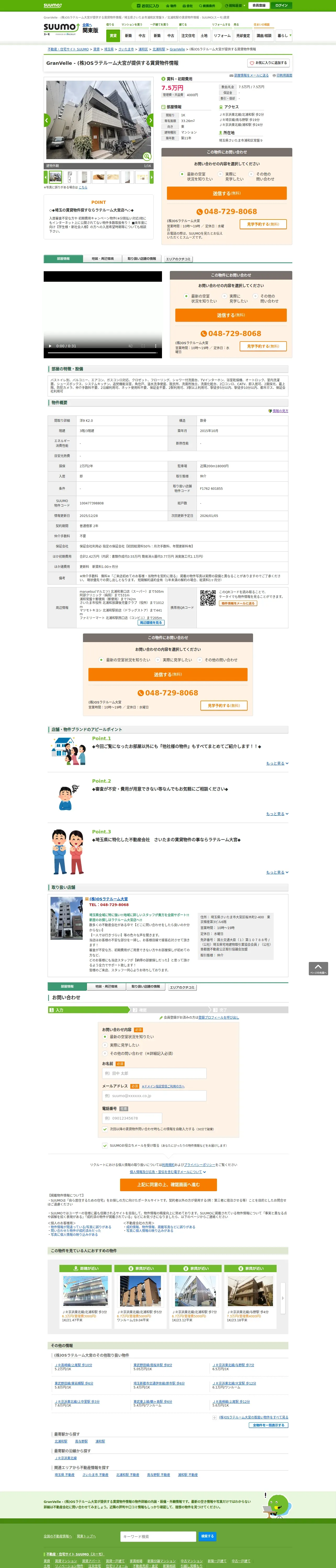The width and height of the screenshot is (336, 1568).
Task: Open the 物件 history icon in the top bar
Action: [x=171, y=6]
